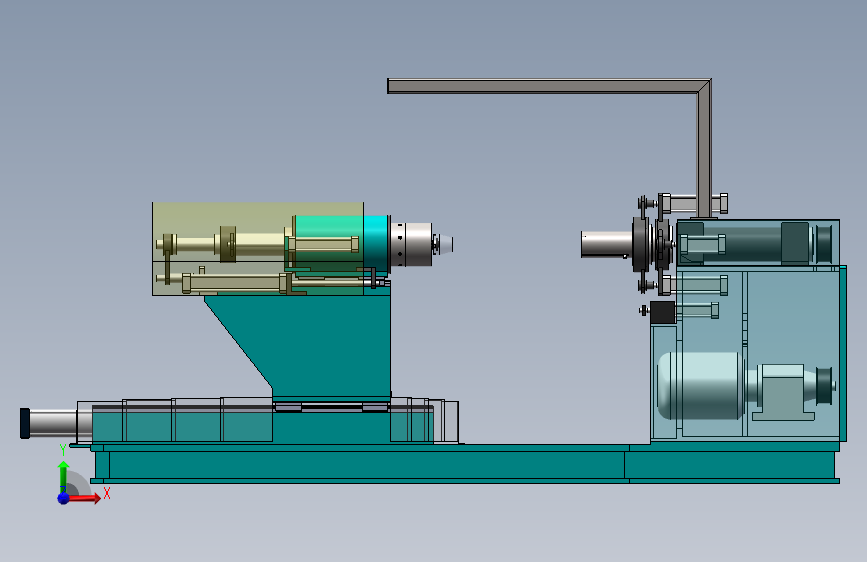Click the red X axis arrow of triad
This screenshot has height=562, width=867.
pos(85,499)
